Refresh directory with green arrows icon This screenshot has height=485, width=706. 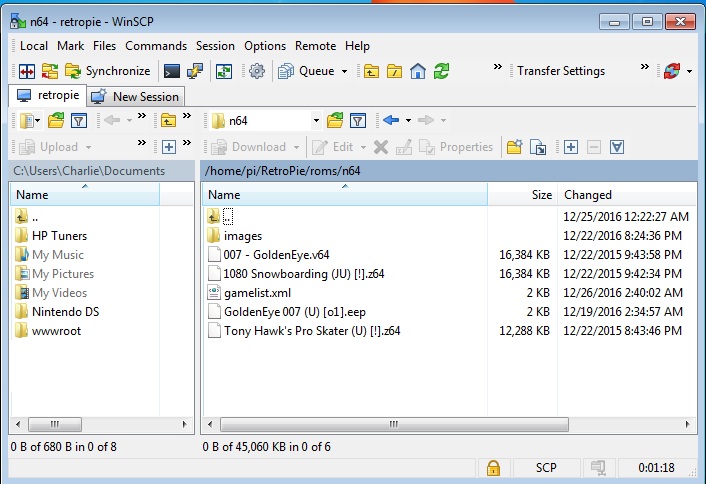(x=441, y=71)
